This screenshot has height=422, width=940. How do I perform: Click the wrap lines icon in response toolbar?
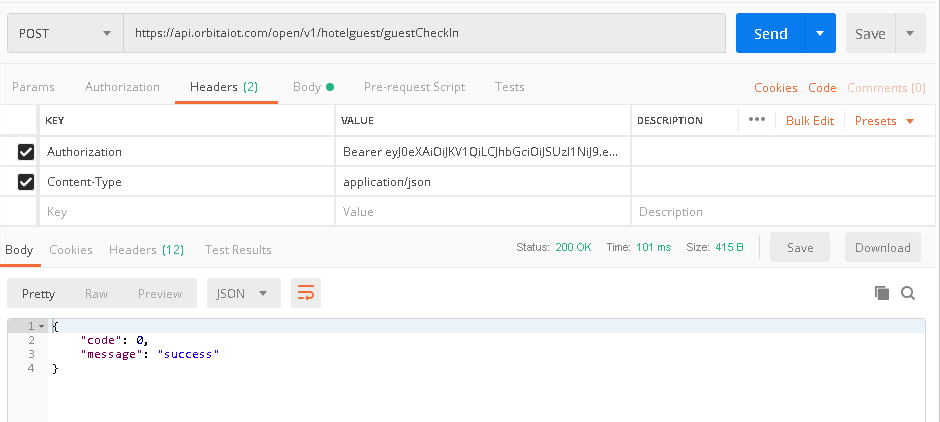coord(305,293)
